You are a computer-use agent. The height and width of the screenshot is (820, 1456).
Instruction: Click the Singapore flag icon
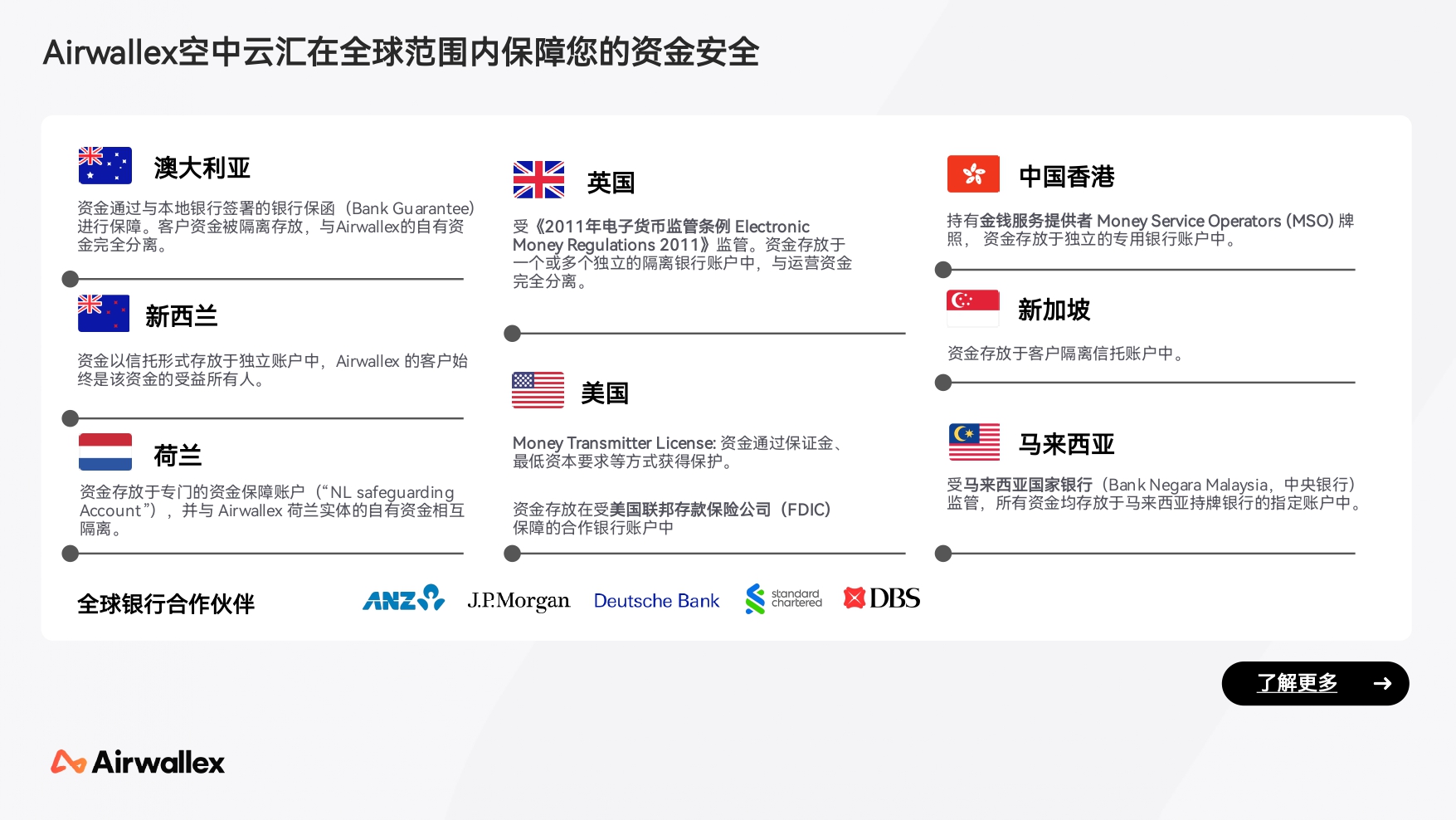pyautogui.click(x=972, y=307)
